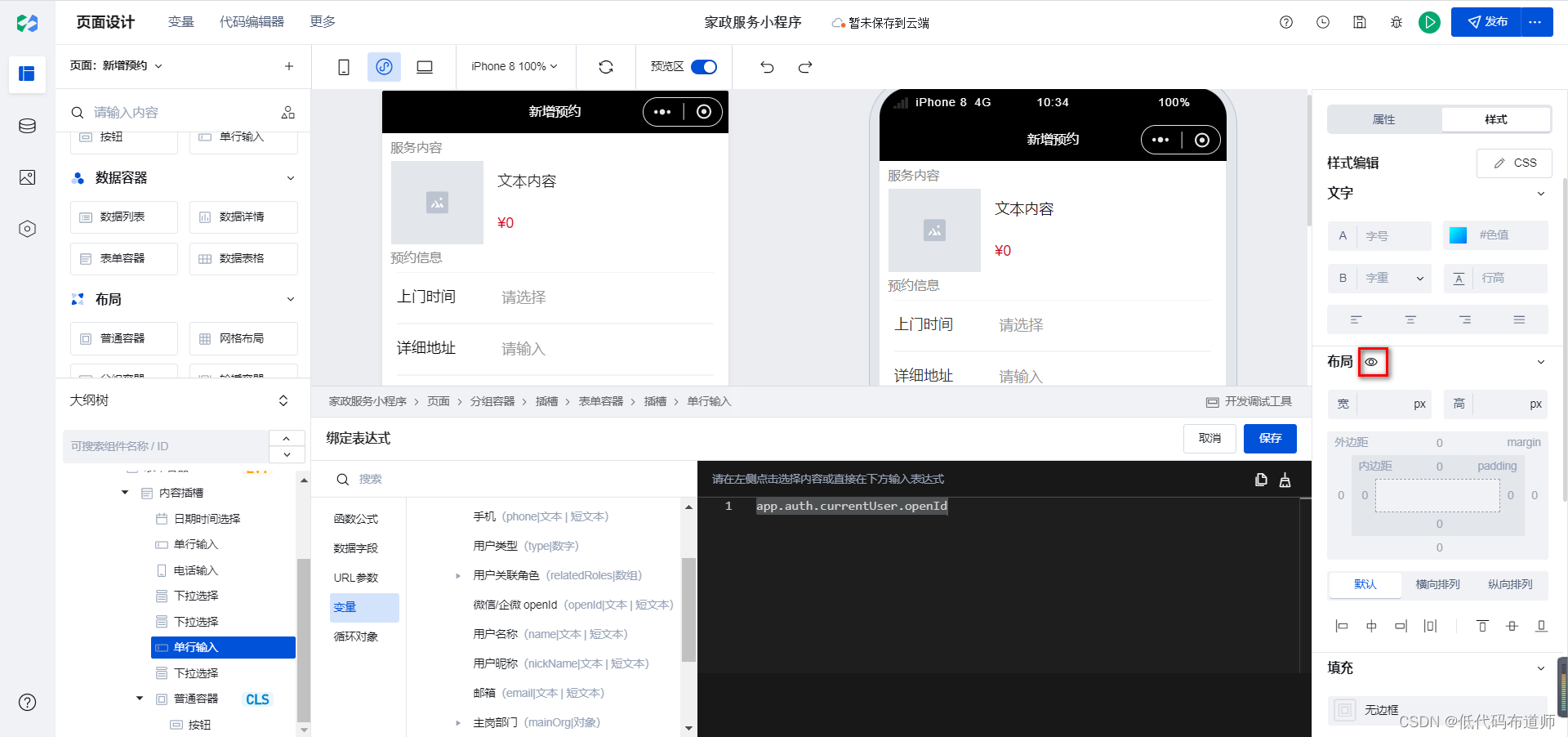Refresh the canvas preview

click(x=606, y=67)
